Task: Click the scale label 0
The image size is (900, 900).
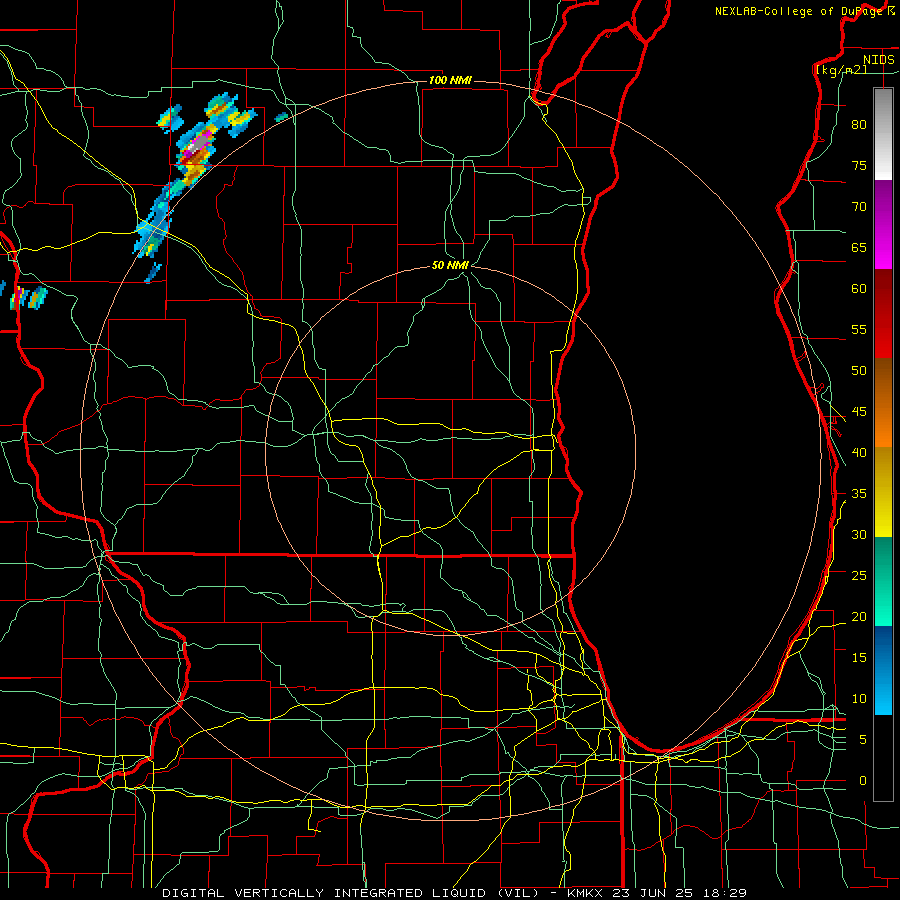Action: (x=863, y=781)
